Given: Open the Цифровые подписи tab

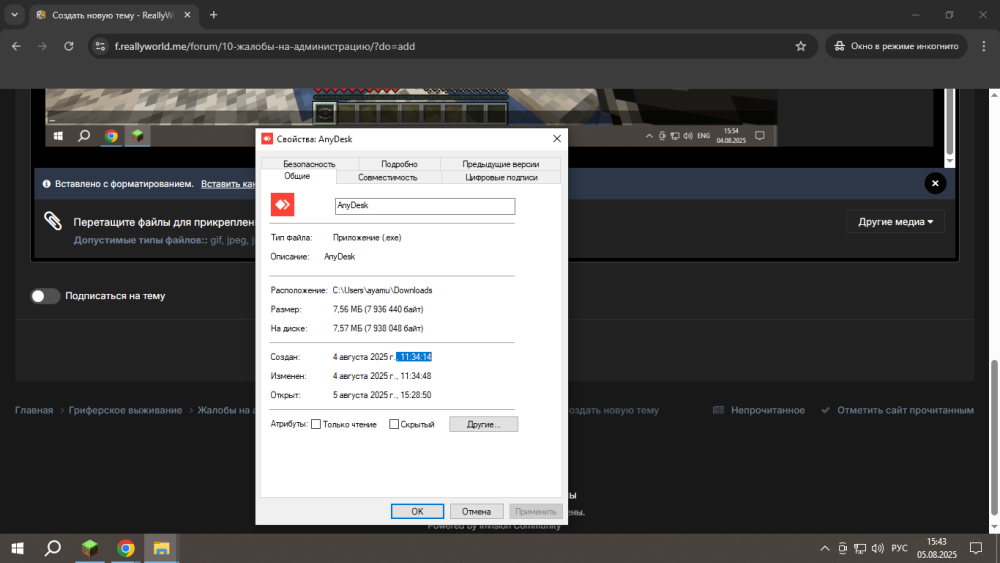Looking at the screenshot, I should [501, 177].
